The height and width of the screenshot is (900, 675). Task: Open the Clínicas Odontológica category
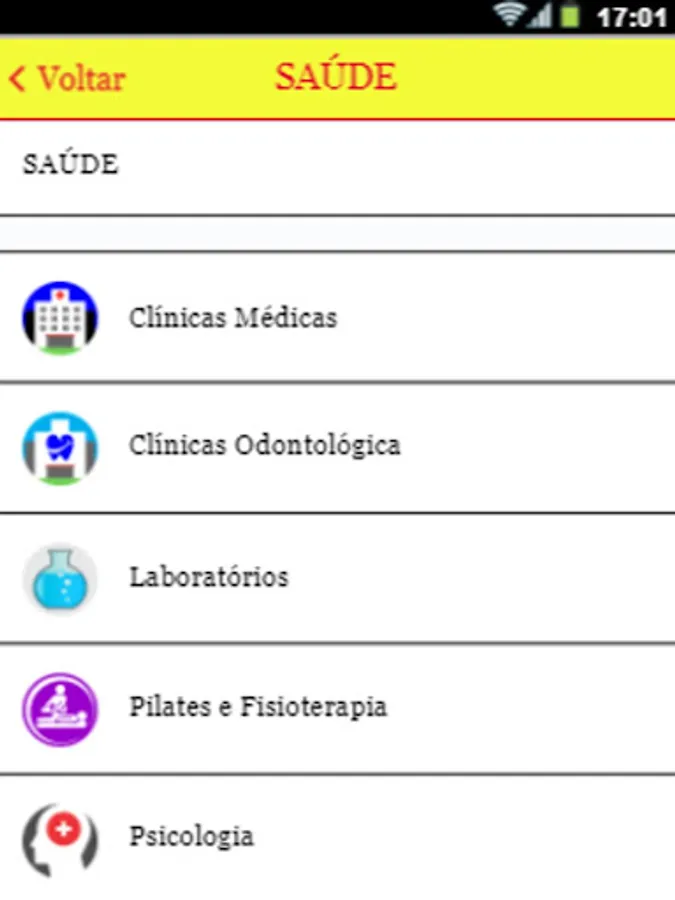click(x=264, y=446)
